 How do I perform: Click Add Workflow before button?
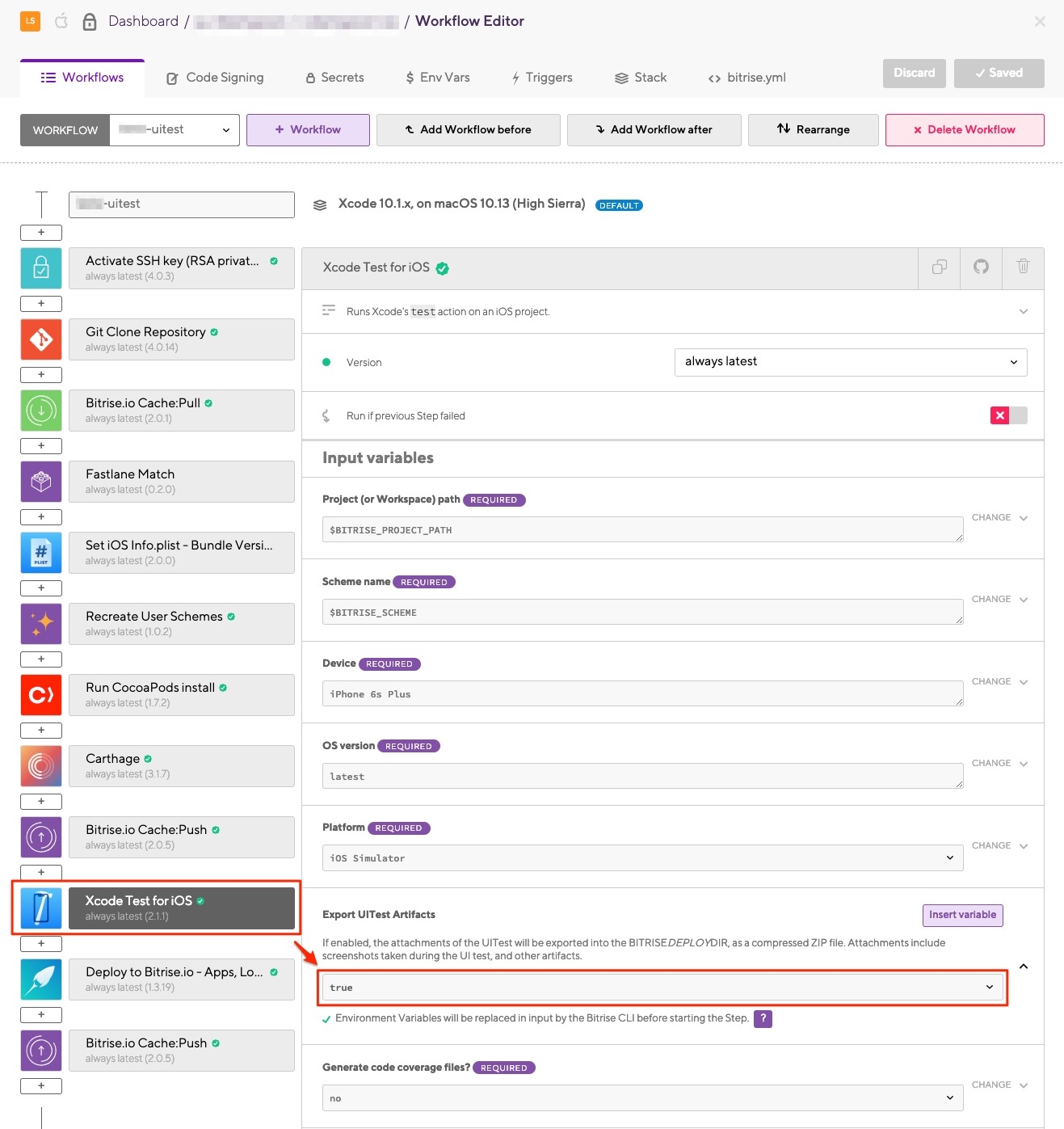coord(469,130)
